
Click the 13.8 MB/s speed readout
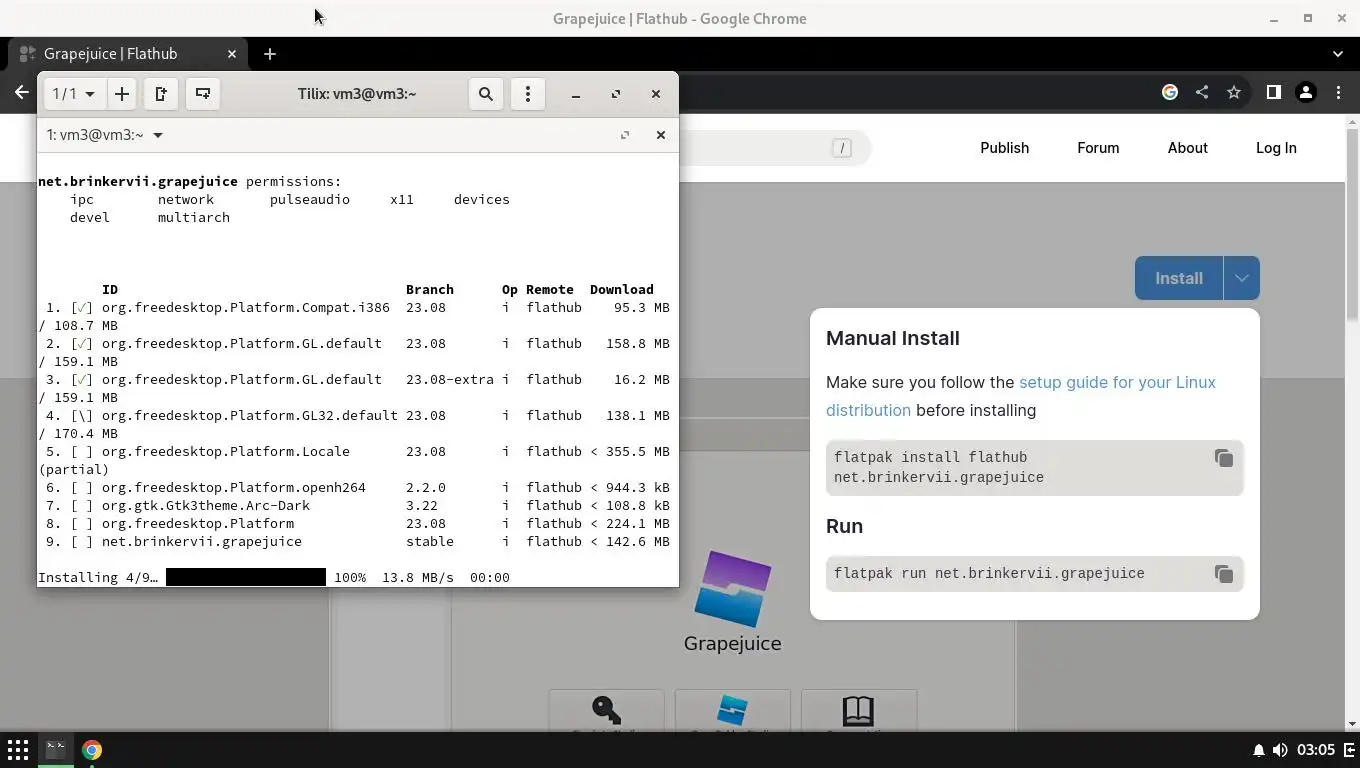coord(418,577)
